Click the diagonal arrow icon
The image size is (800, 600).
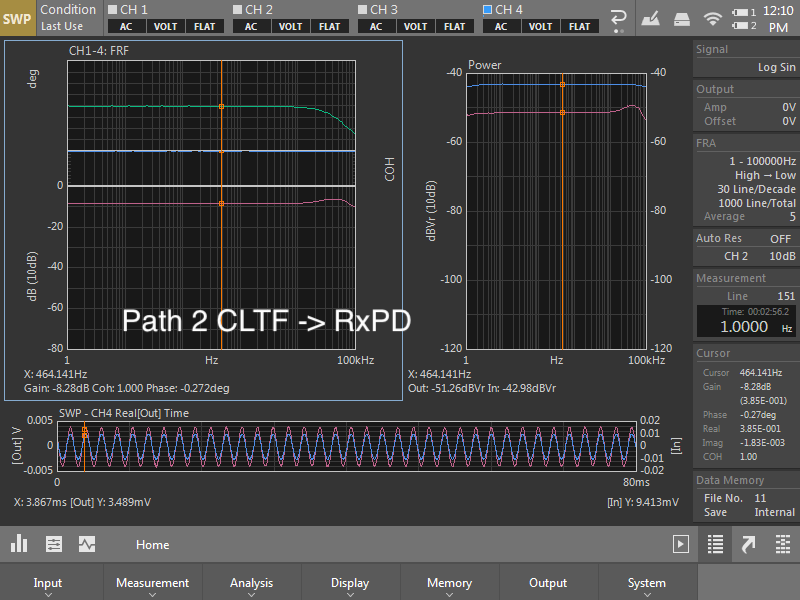coord(748,545)
